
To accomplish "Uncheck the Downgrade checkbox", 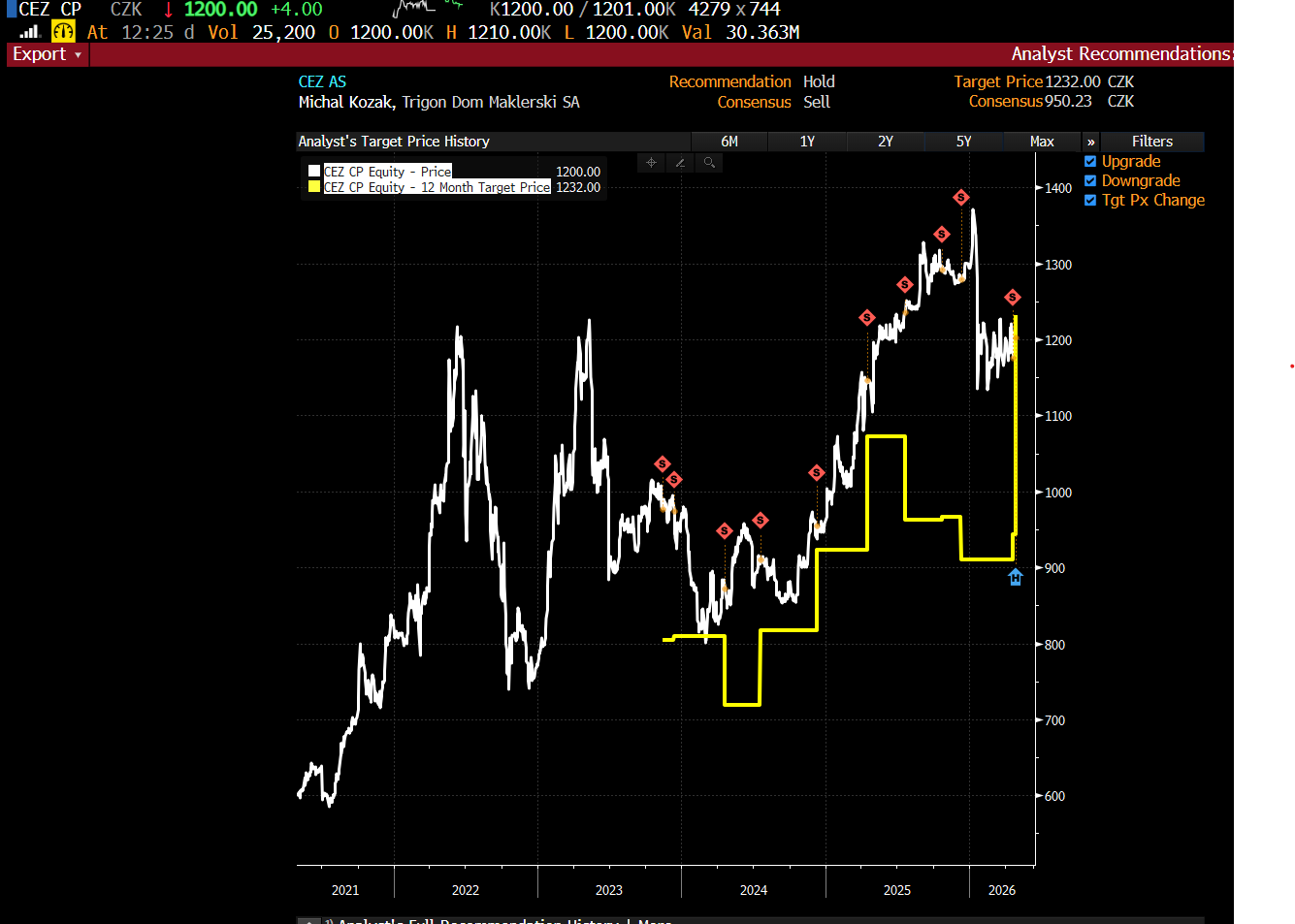I will pyautogui.click(x=1090, y=181).
